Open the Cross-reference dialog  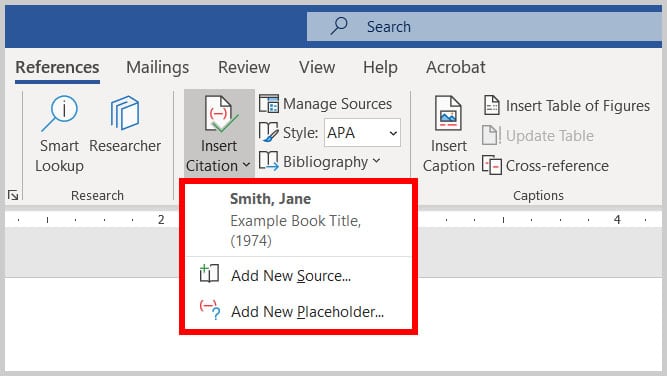pyautogui.click(x=546, y=165)
